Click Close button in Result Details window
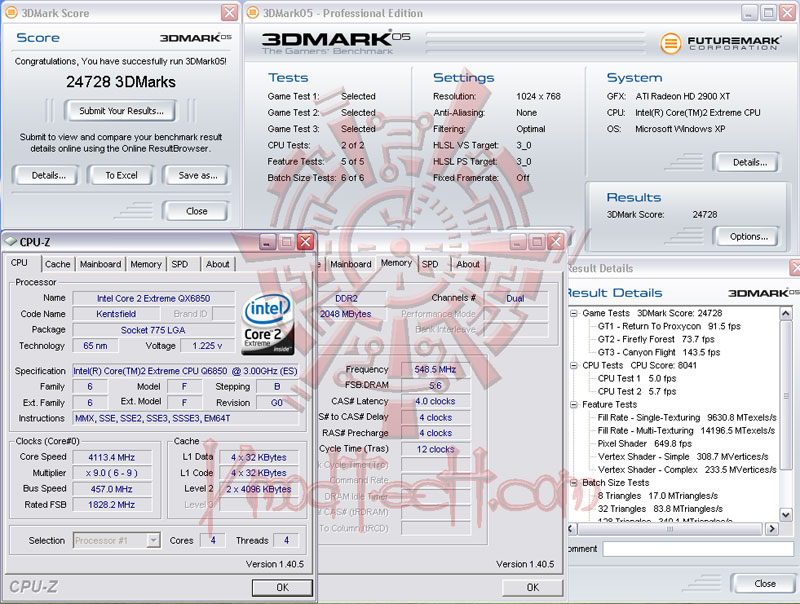The width and height of the screenshot is (800, 604). [764, 584]
